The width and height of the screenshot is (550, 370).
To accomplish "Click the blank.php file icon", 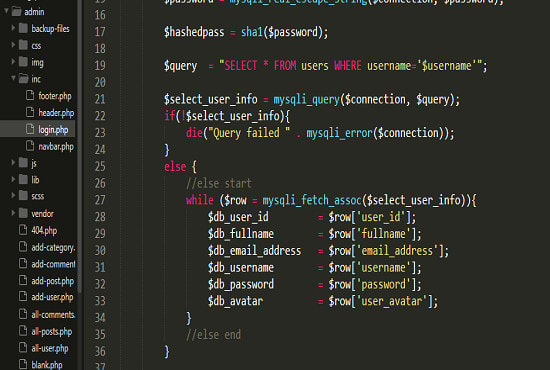I will [23, 364].
